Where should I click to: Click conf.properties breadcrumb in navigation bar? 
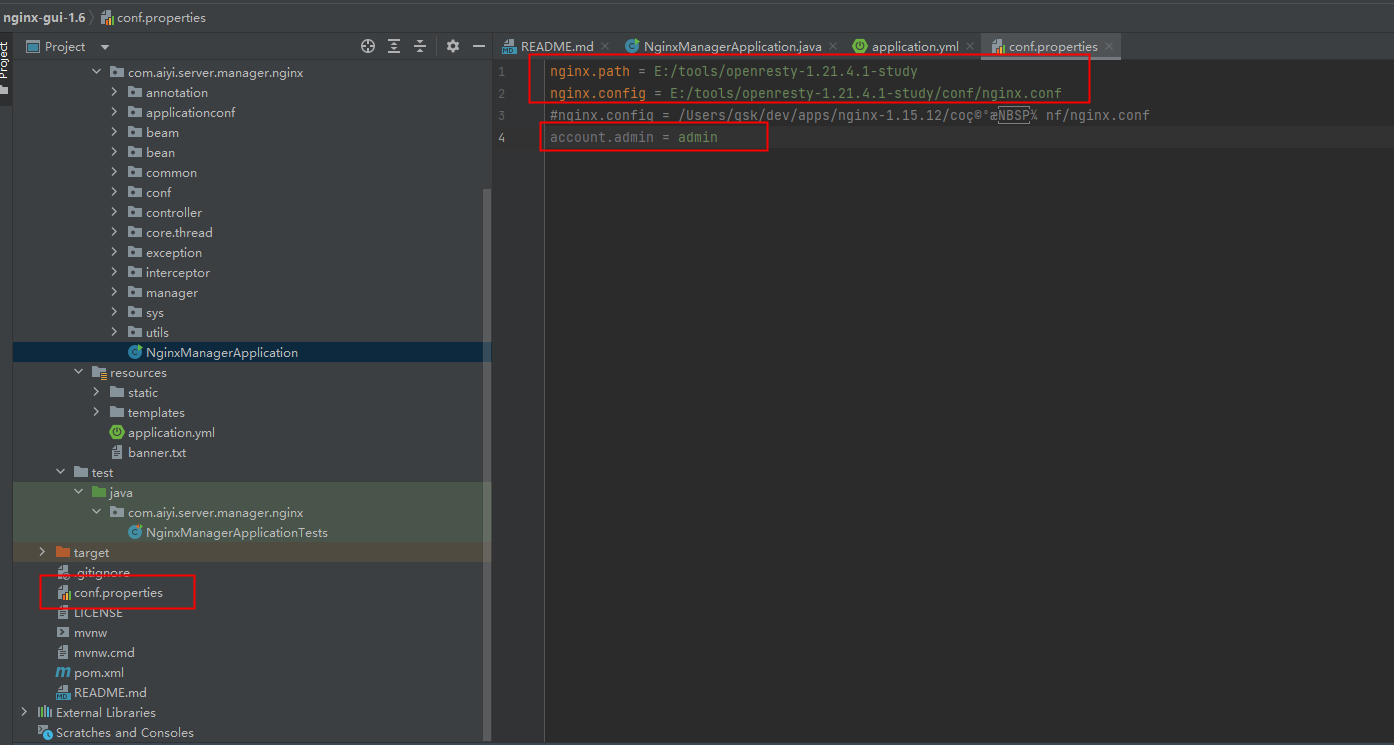click(x=160, y=17)
